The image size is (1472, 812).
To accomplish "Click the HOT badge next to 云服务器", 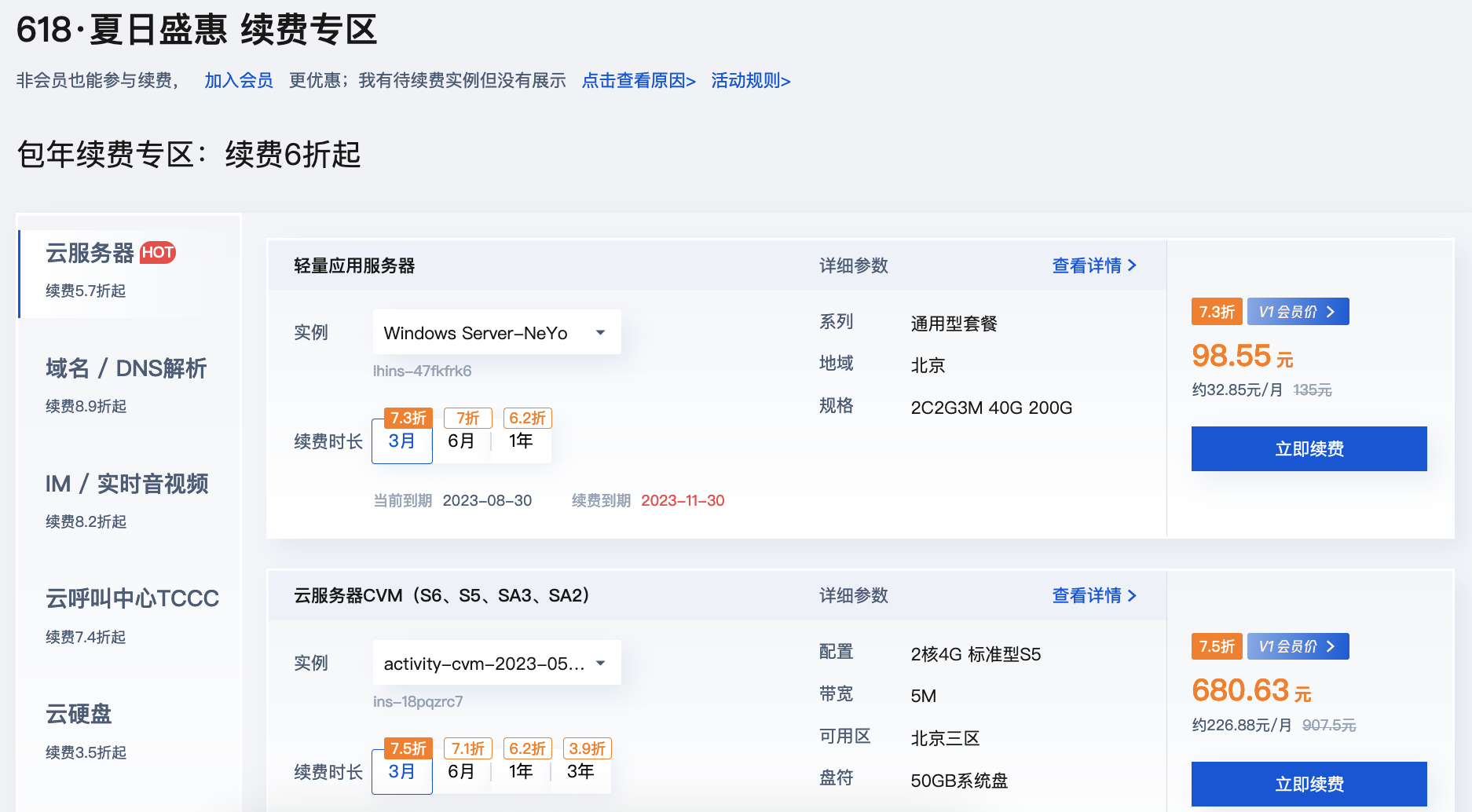I will 158,252.
